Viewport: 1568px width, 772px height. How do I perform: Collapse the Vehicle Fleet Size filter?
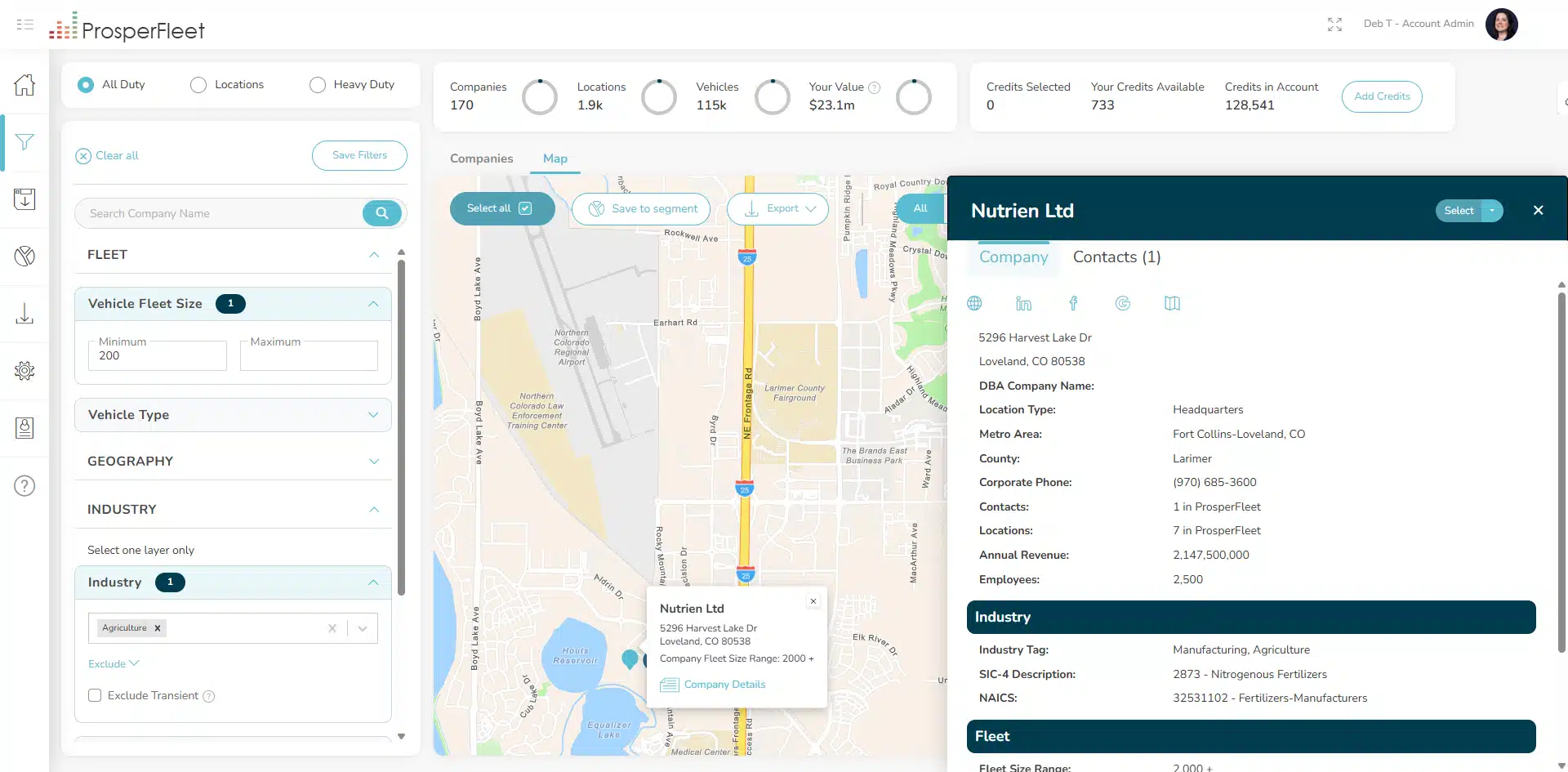coord(373,304)
